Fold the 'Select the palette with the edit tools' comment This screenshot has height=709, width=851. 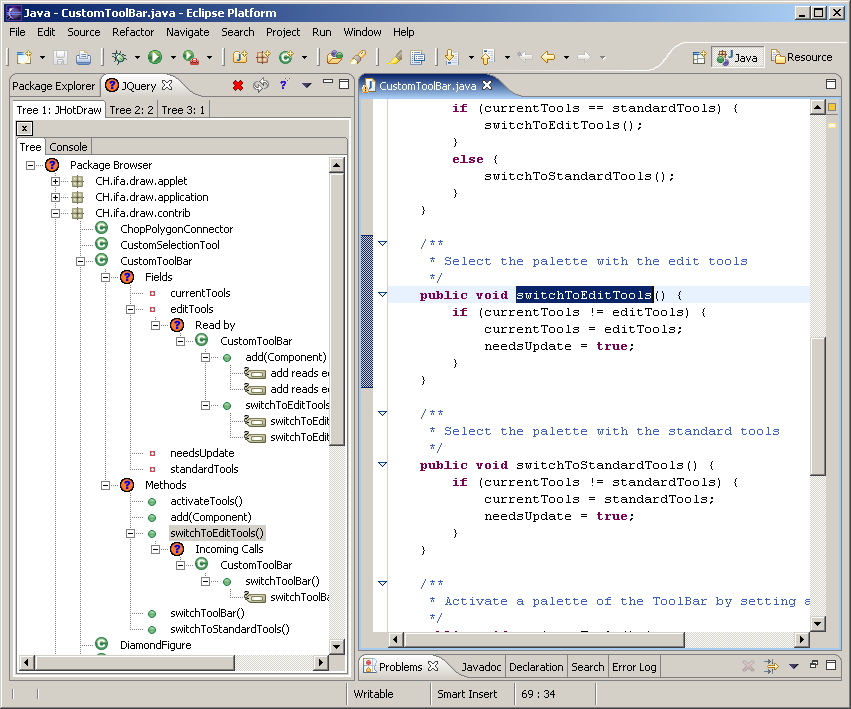[x=382, y=243]
